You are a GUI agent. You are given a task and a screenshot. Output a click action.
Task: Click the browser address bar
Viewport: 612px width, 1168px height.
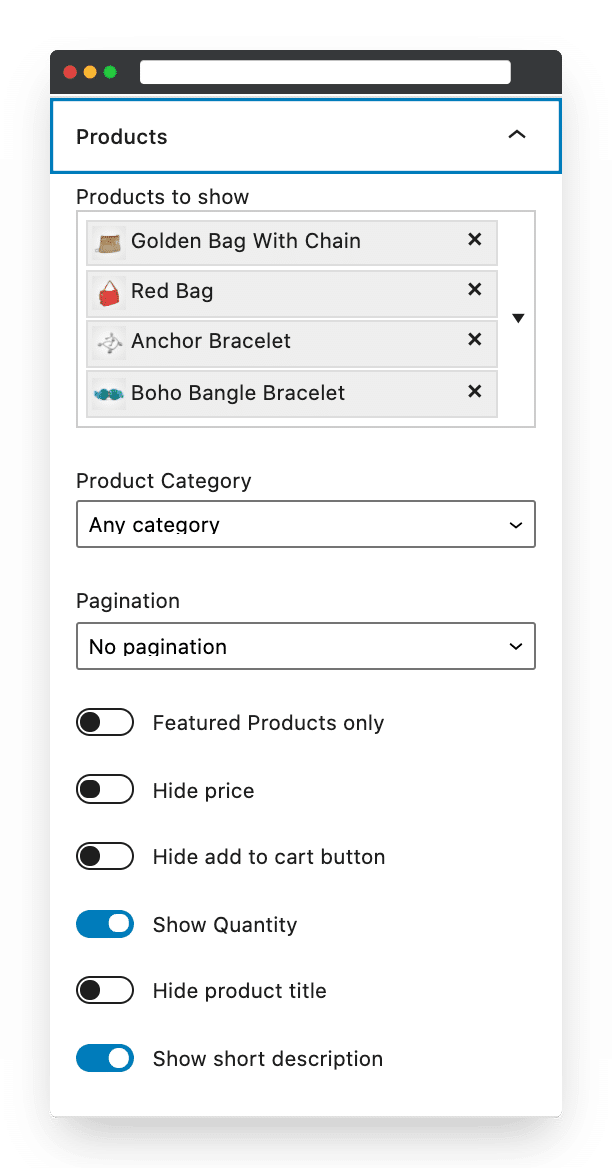click(325, 72)
